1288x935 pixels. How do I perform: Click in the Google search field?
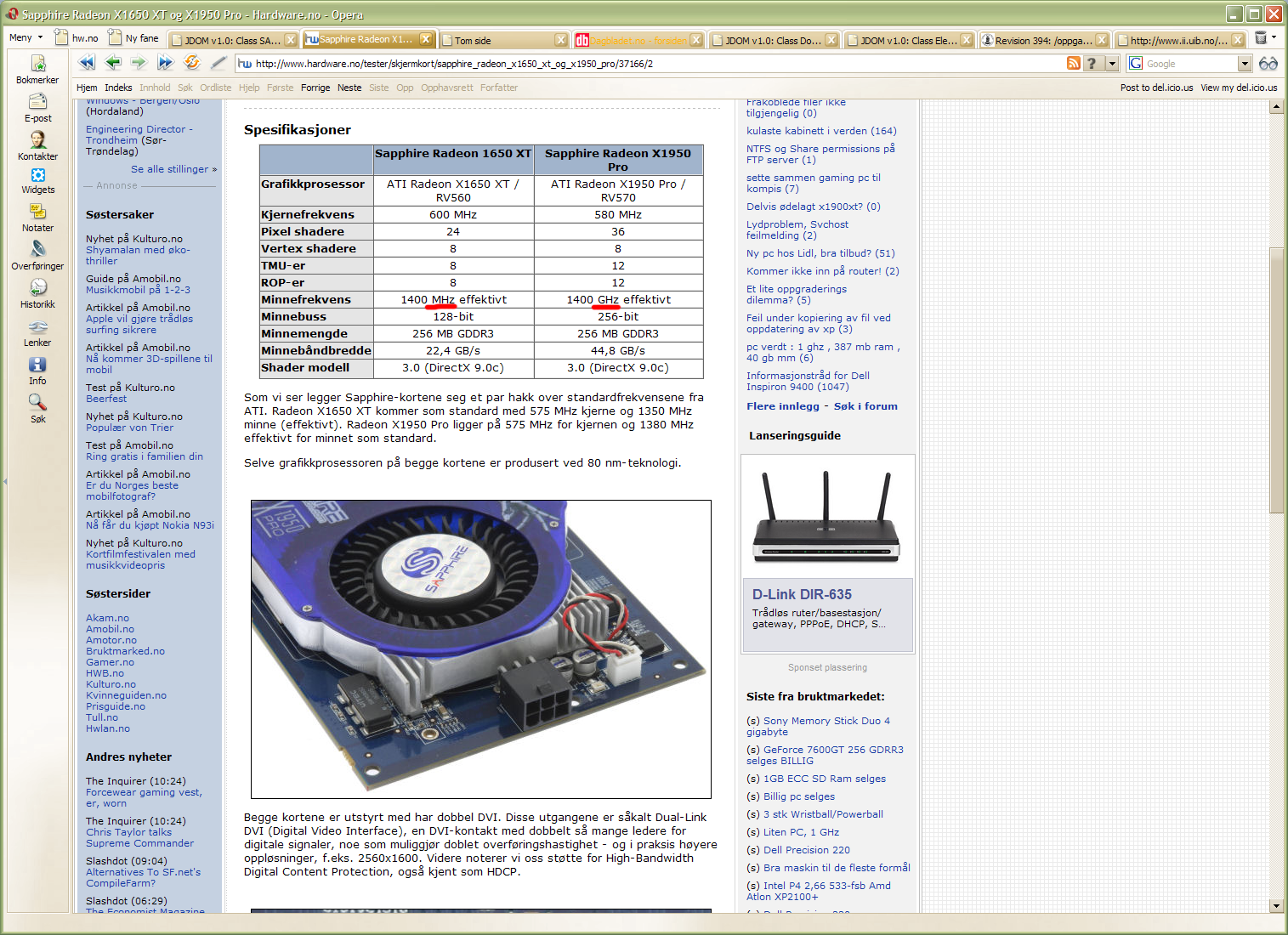[1190, 64]
